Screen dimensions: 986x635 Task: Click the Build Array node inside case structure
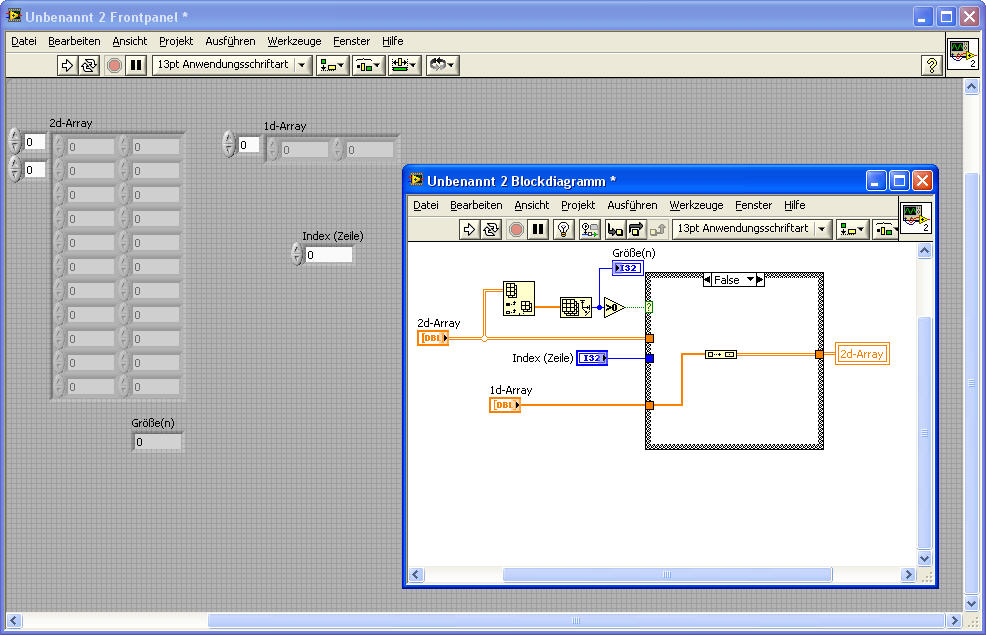(720, 354)
